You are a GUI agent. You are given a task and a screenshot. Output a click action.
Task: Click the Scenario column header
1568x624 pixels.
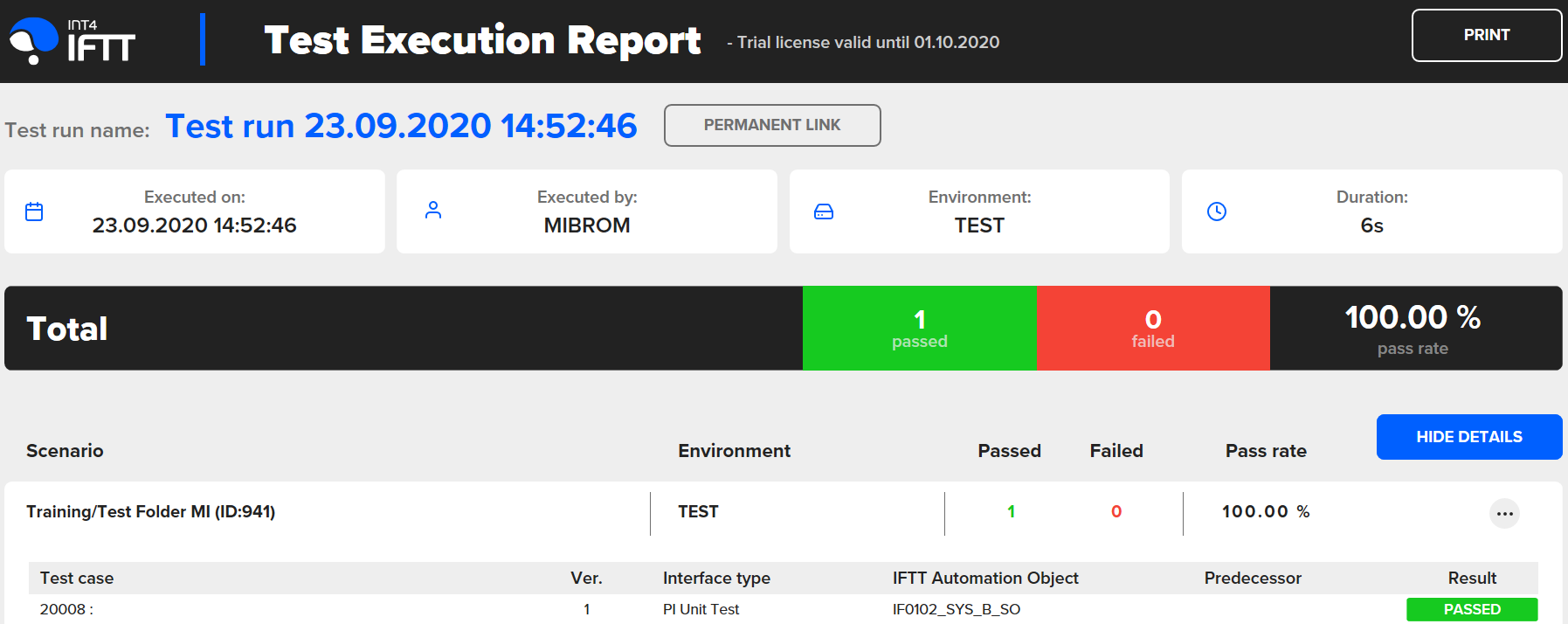tap(65, 451)
